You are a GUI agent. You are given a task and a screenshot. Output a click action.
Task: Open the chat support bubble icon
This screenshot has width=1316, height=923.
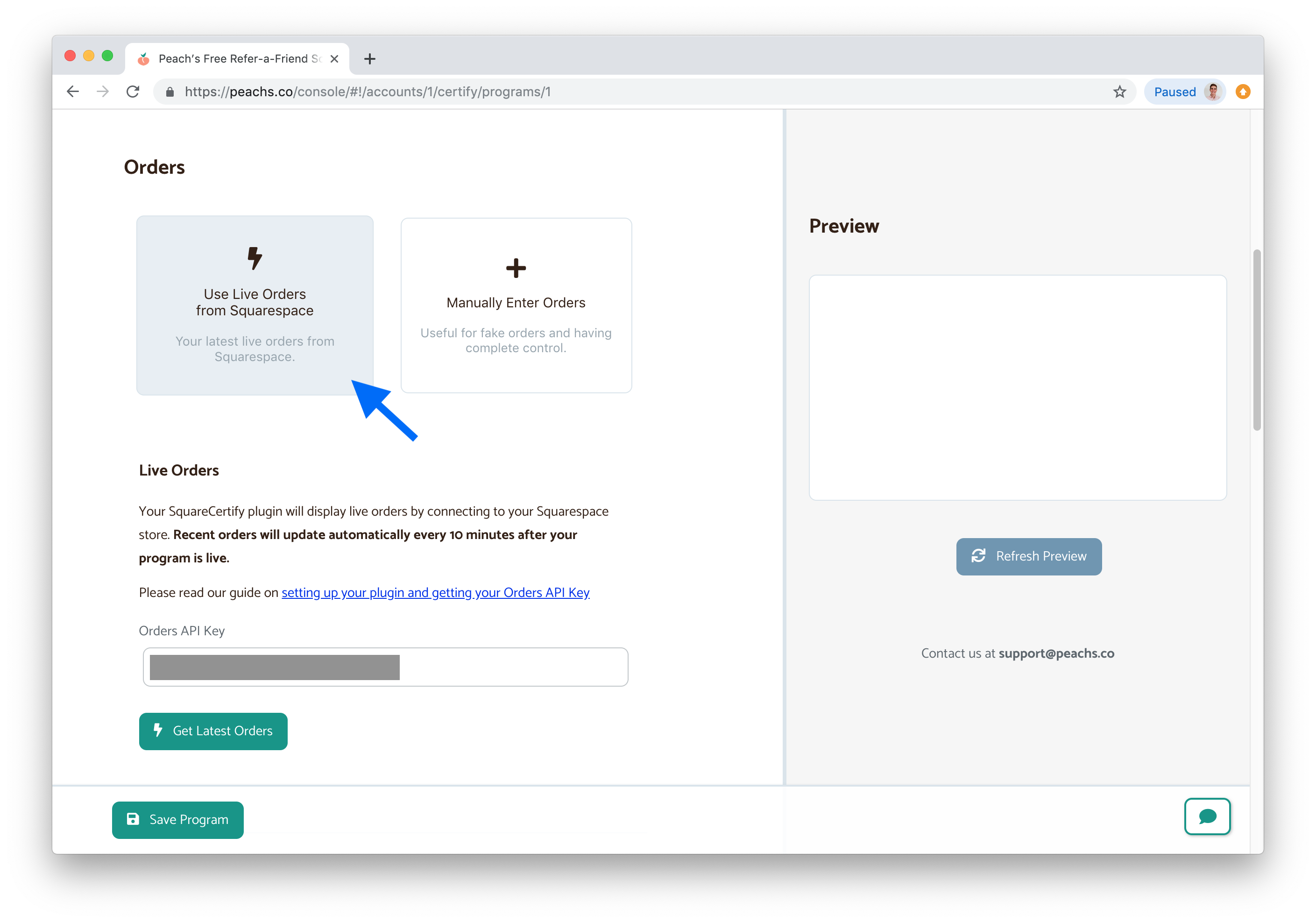tap(1207, 816)
